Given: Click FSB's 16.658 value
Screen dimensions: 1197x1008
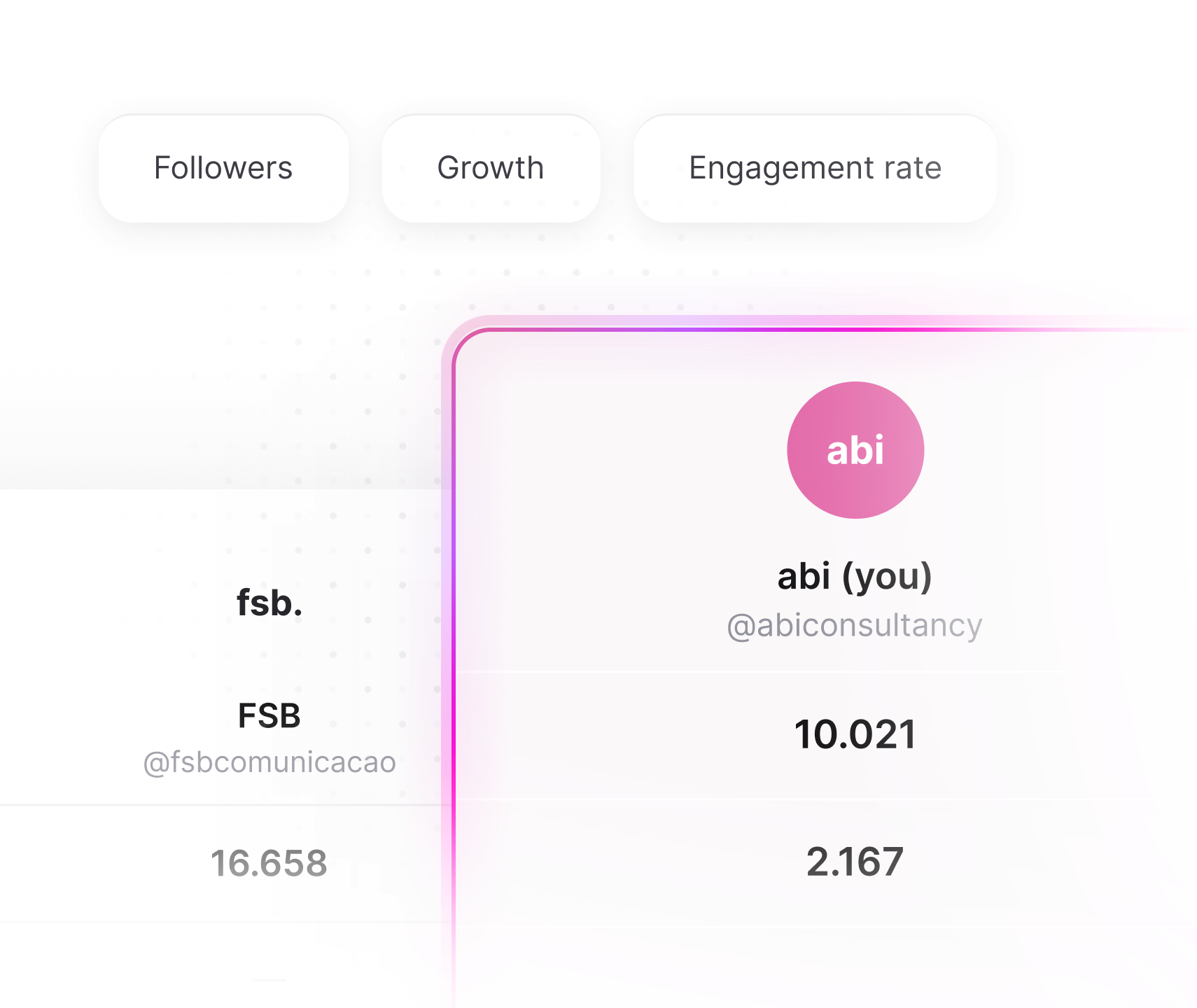Looking at the screenshot, I should pyautogui.click(x=269, y=863).
